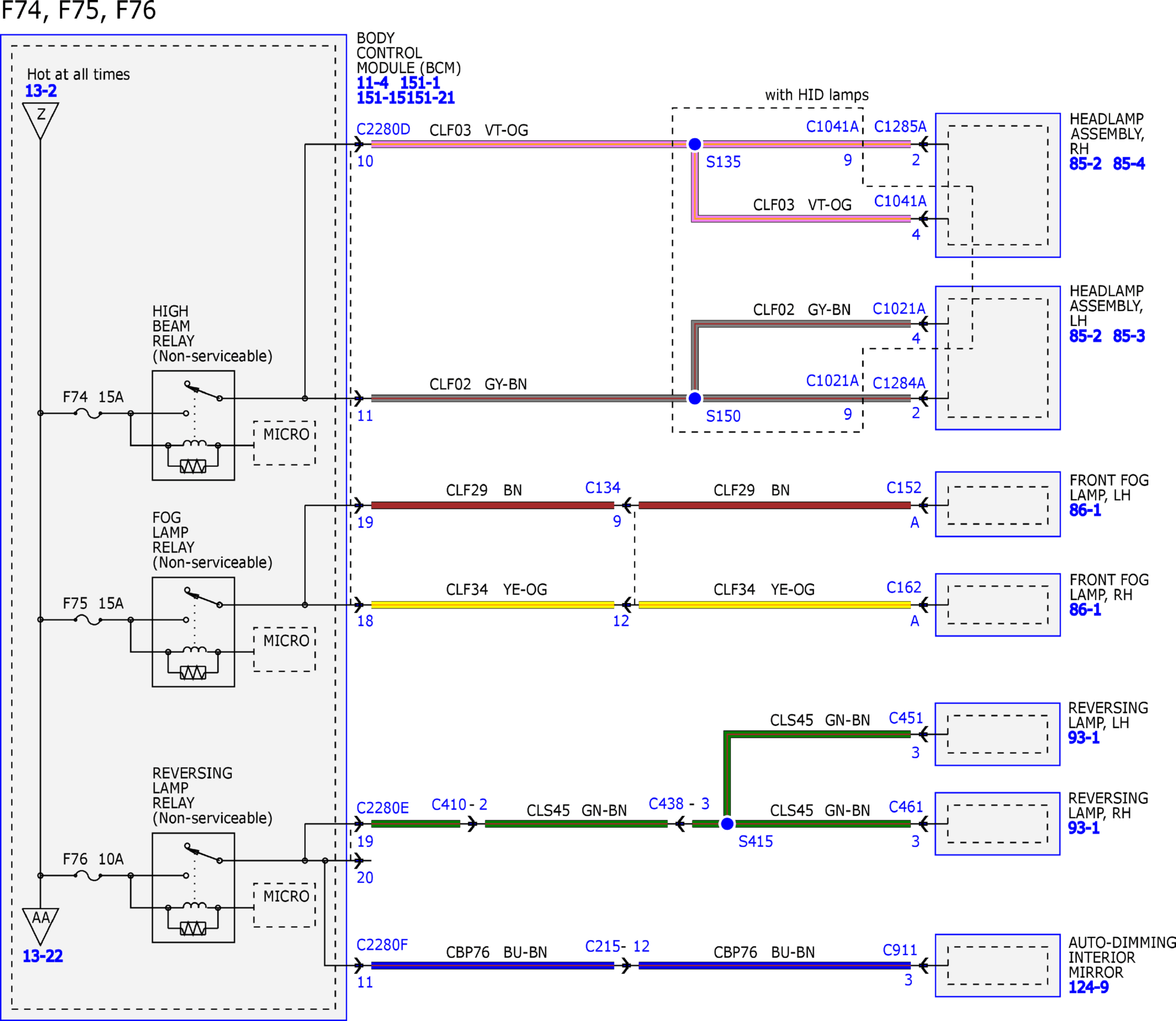Select the fog lamp relay MICRO box

click(x=284, y=650)
